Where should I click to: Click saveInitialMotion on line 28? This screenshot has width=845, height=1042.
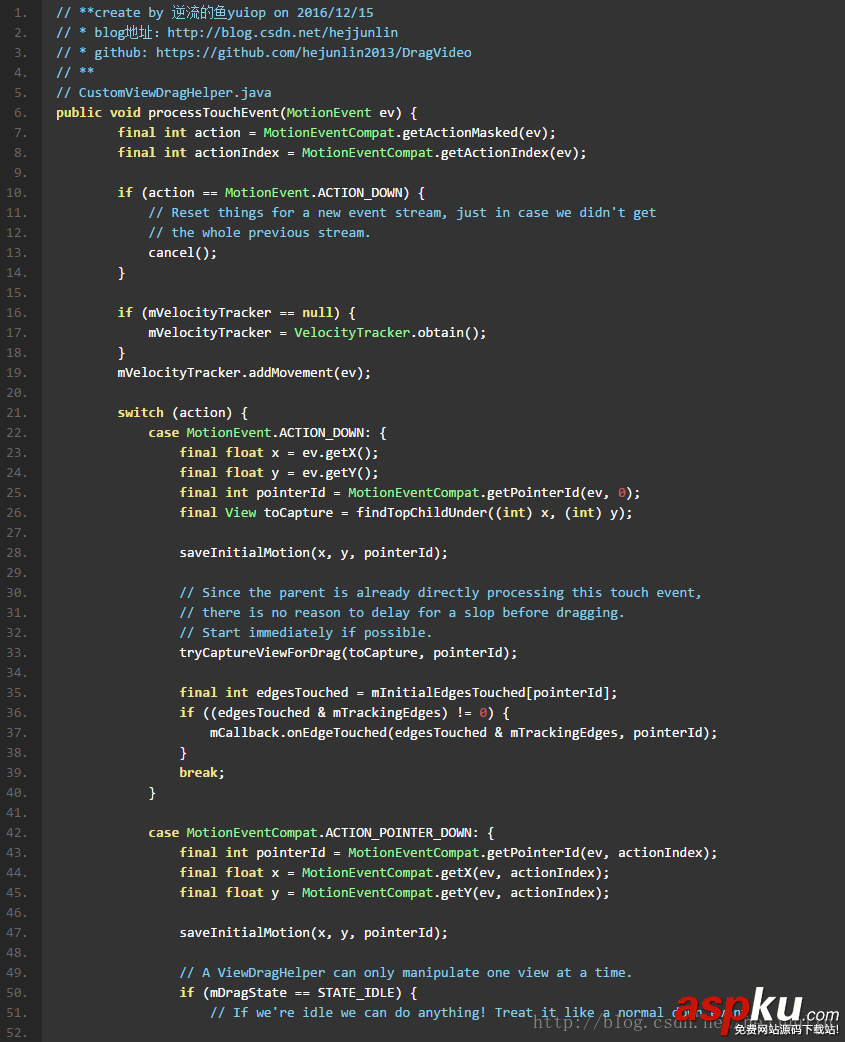point(240,552)
